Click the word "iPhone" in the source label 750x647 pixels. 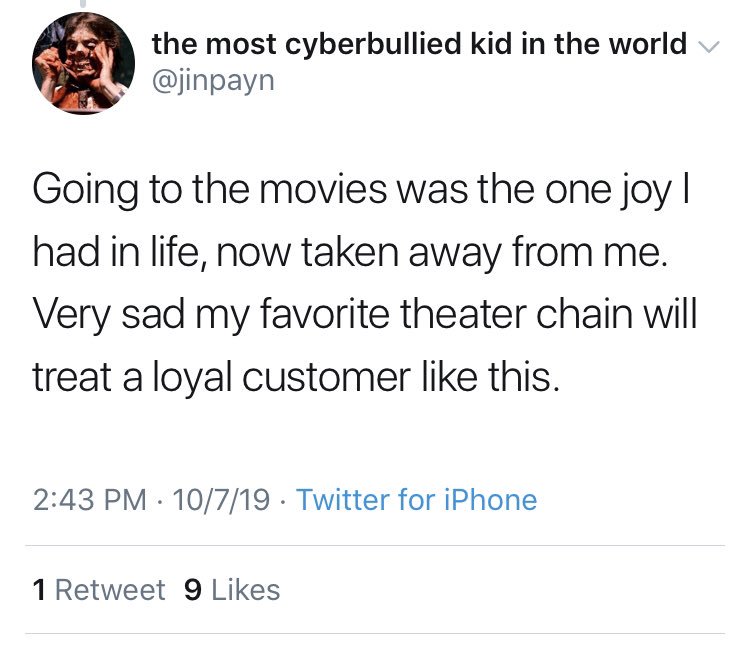[x=490, y=499]
